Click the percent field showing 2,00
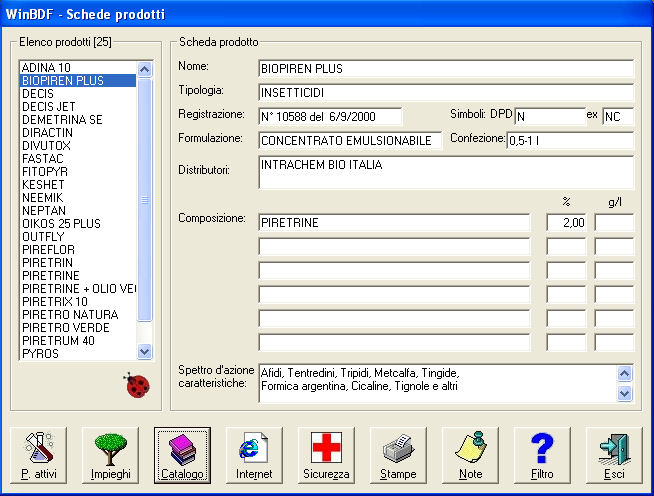 click(x=566, y=223)
